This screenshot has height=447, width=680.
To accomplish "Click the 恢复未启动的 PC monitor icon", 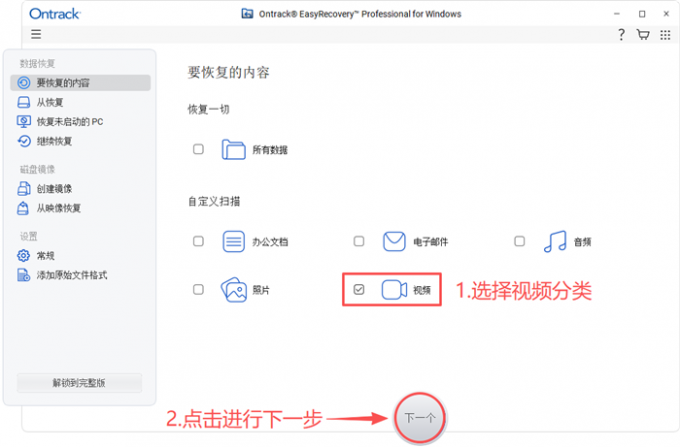I will coord(23,121).
